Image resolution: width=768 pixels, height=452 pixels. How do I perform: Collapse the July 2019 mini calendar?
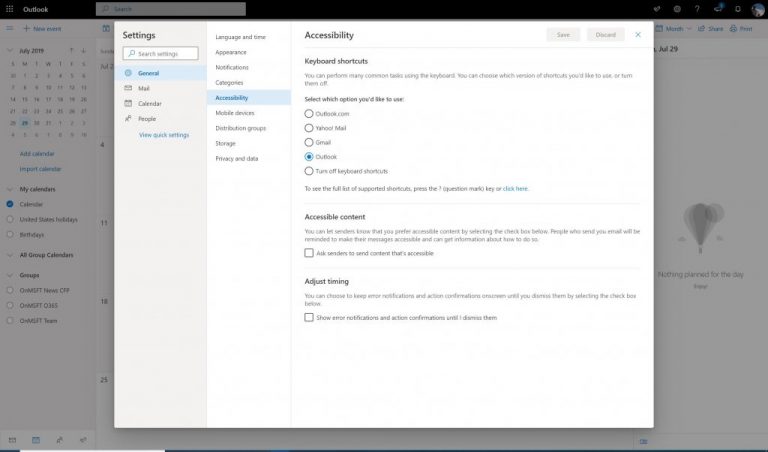pyautogui.click(x=9, y=50)
